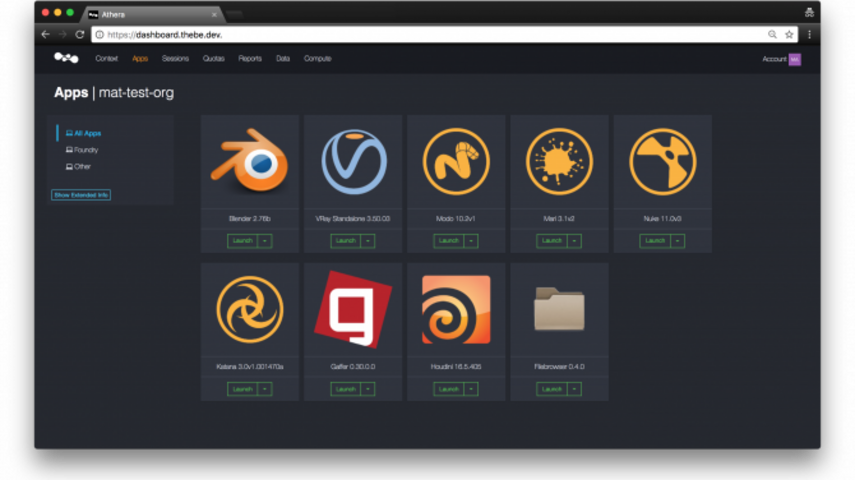Launch Mari 3.1v2
Screen dimensions: 855x480
[552, 241]
